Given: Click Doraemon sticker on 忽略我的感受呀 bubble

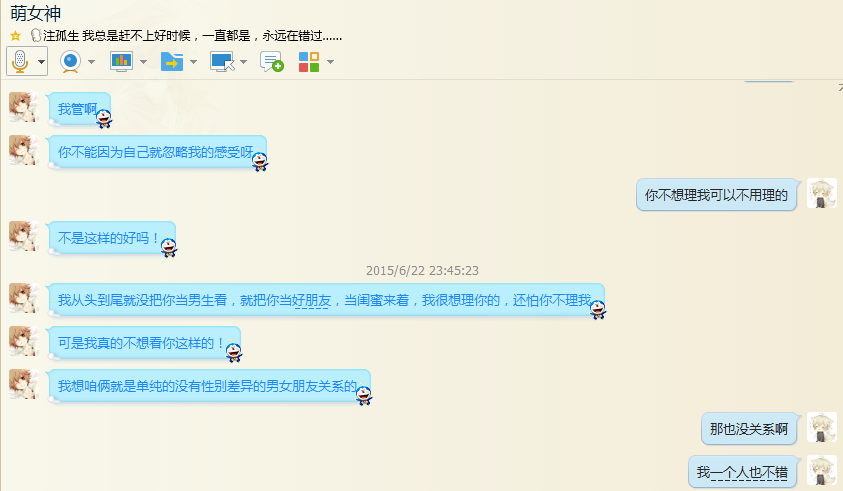Looking at the screenshot, I should point(260,160).
